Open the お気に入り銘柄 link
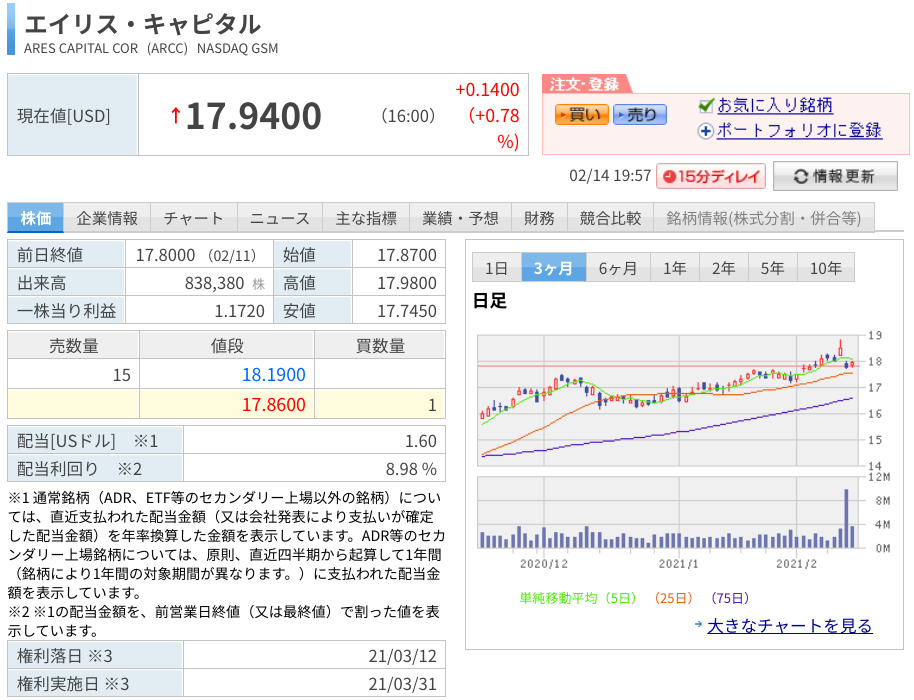914x700 pixels. (775, 105)
